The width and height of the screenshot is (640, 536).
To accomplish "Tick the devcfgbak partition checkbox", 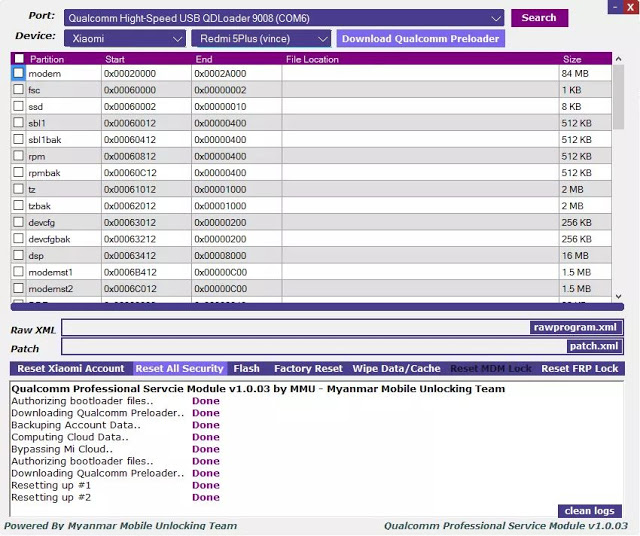I will 18,238.
